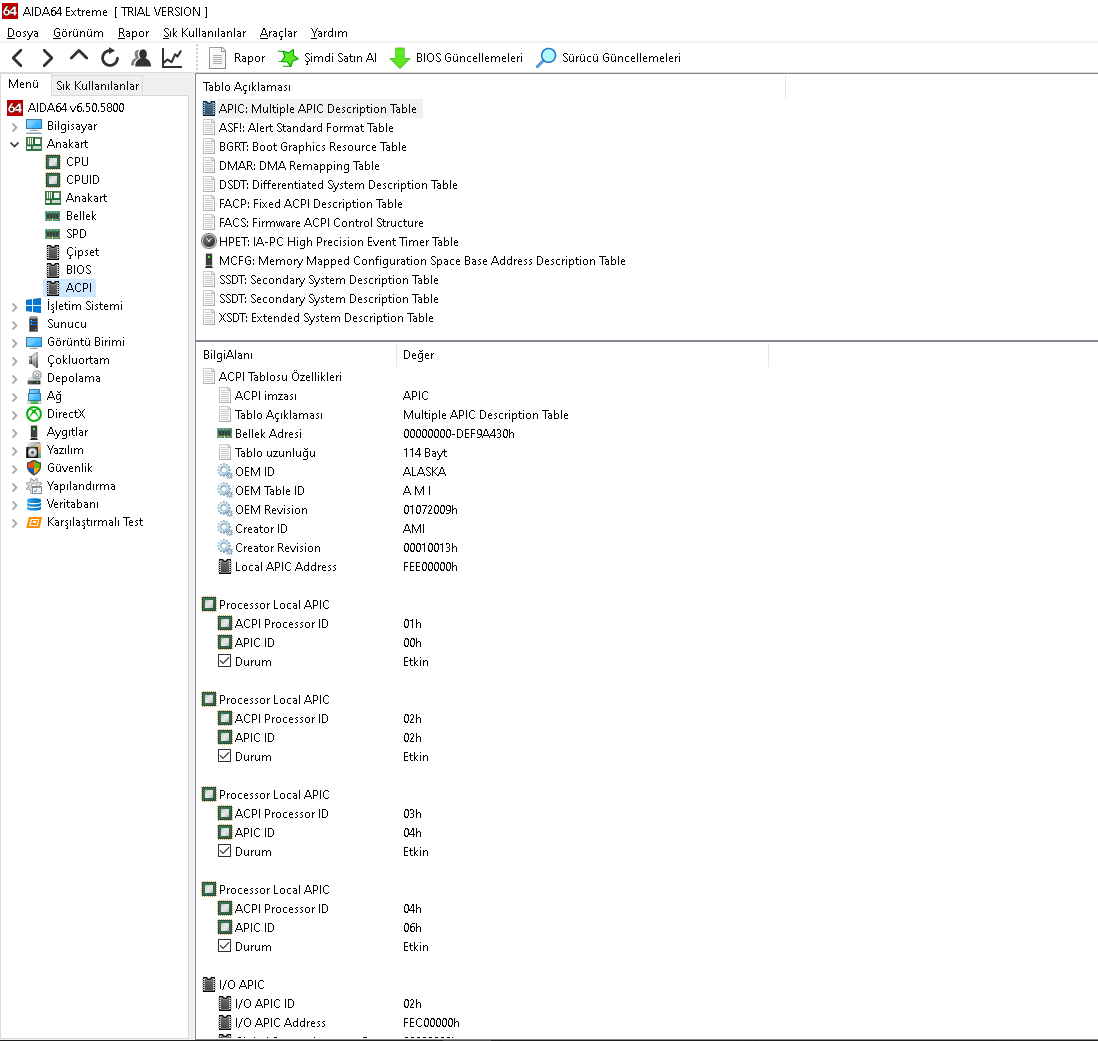Expand the Çokluortam node
The width and height of the screenshot is (1098, 1041).
pos(14,361)
